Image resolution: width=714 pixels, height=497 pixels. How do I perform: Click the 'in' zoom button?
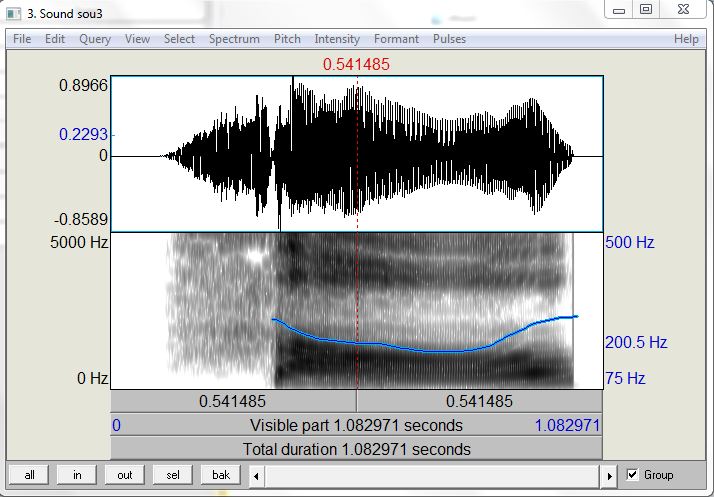(77, 475)
